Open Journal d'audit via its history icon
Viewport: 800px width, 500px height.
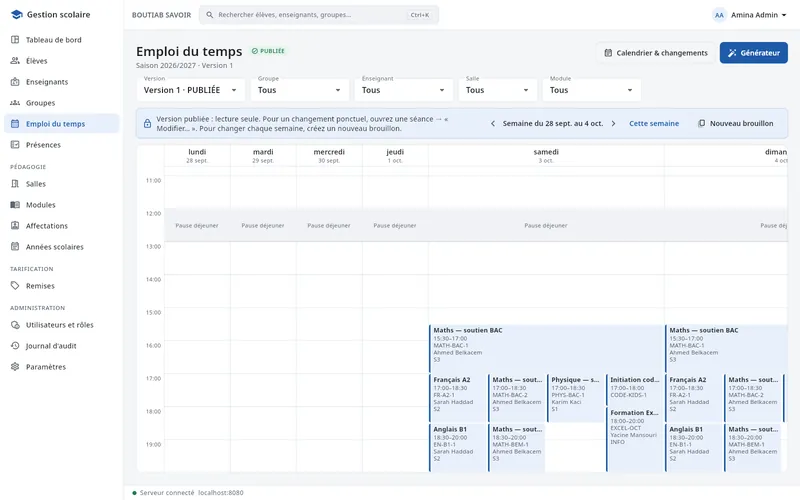[15, 346]
